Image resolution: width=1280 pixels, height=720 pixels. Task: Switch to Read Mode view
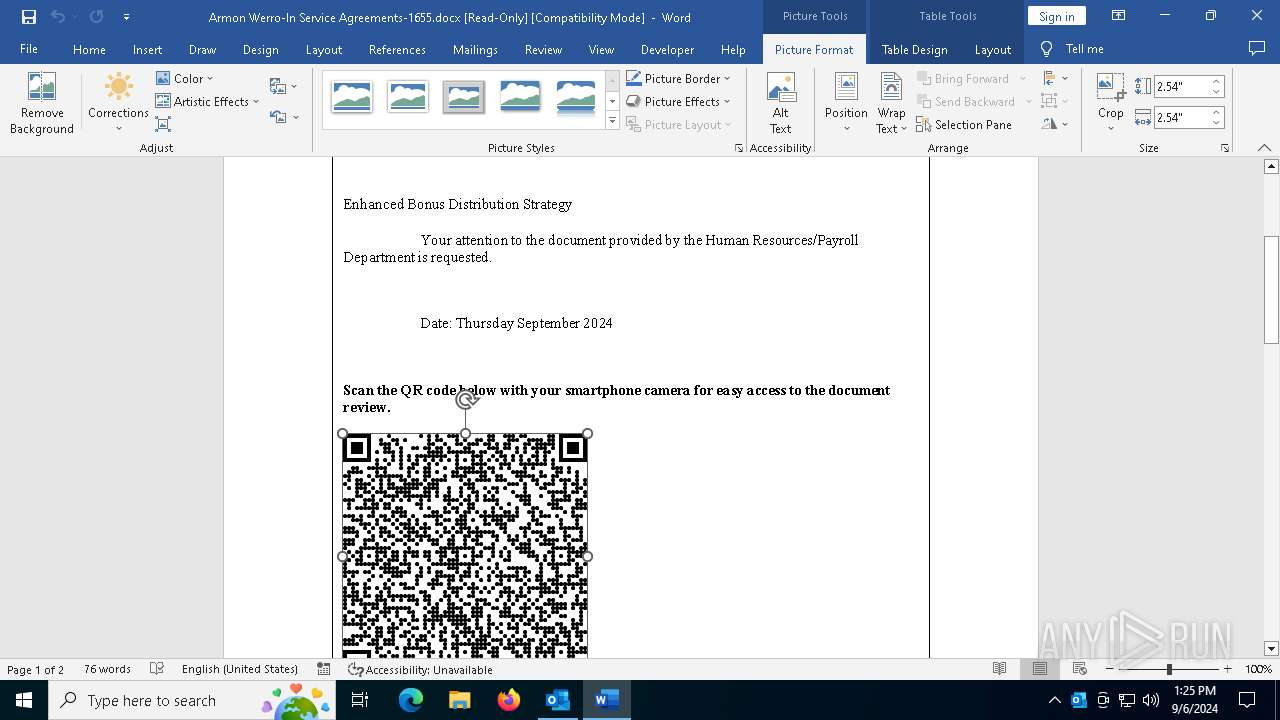[999, 669]
